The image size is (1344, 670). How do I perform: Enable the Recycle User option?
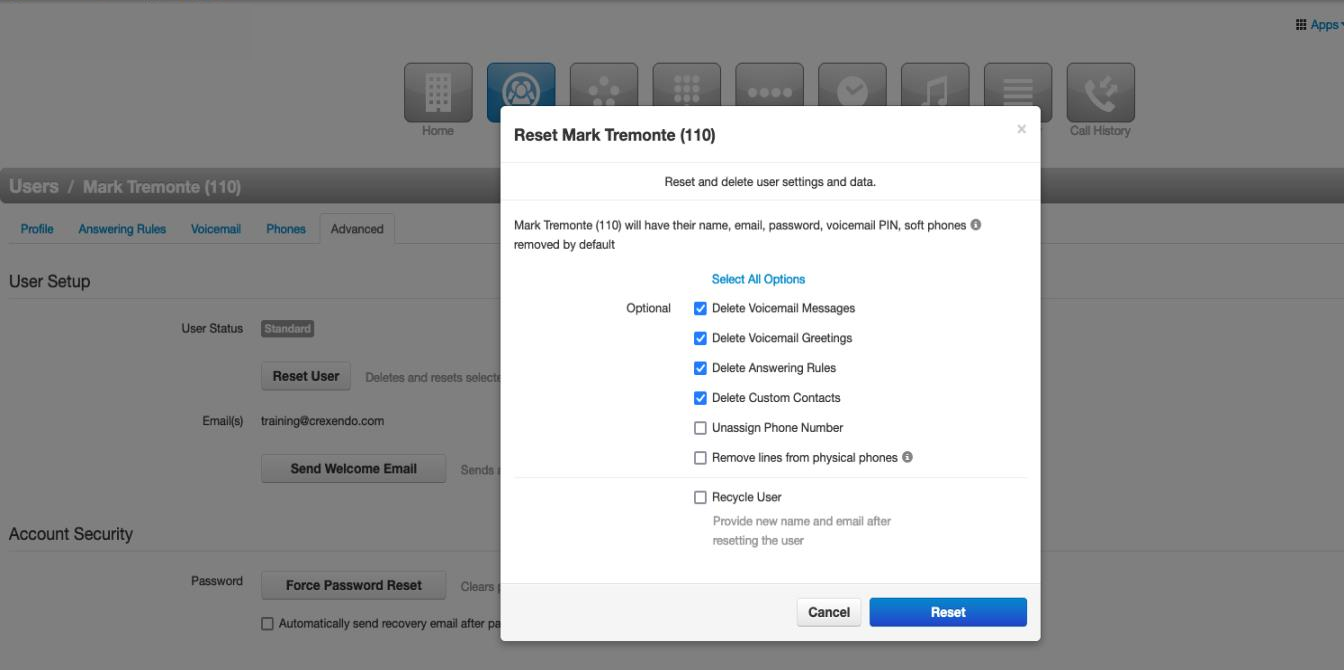[700, 497]
